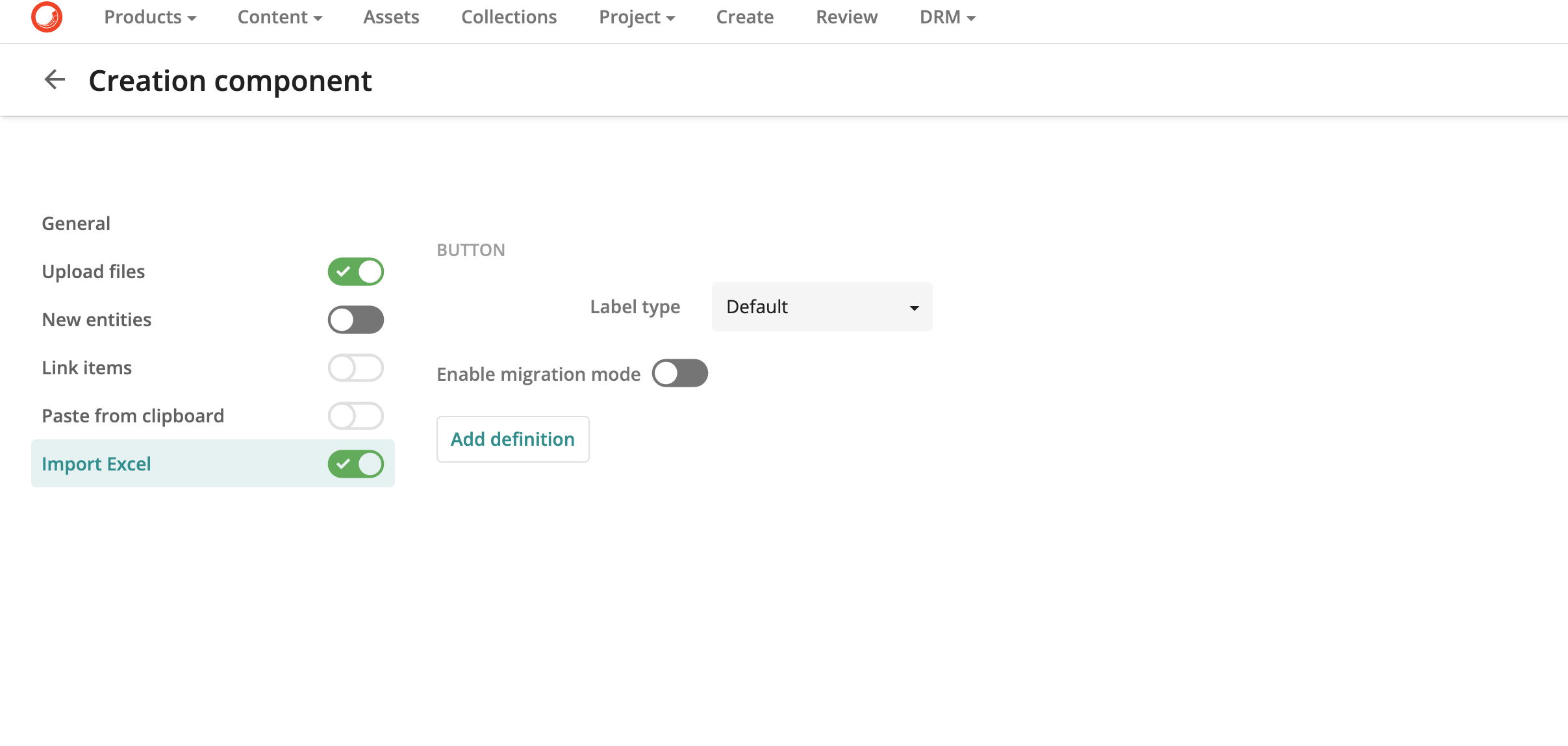Select the Upload files row label

coord(94,272)
